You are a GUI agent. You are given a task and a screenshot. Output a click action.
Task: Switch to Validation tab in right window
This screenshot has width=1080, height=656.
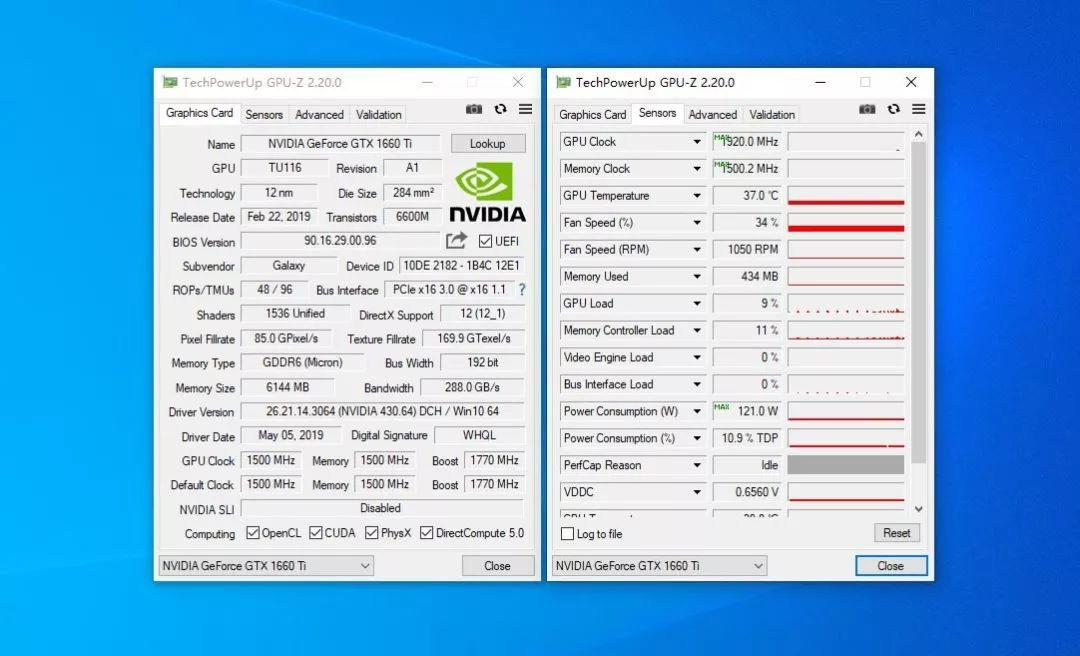(771, 114)
